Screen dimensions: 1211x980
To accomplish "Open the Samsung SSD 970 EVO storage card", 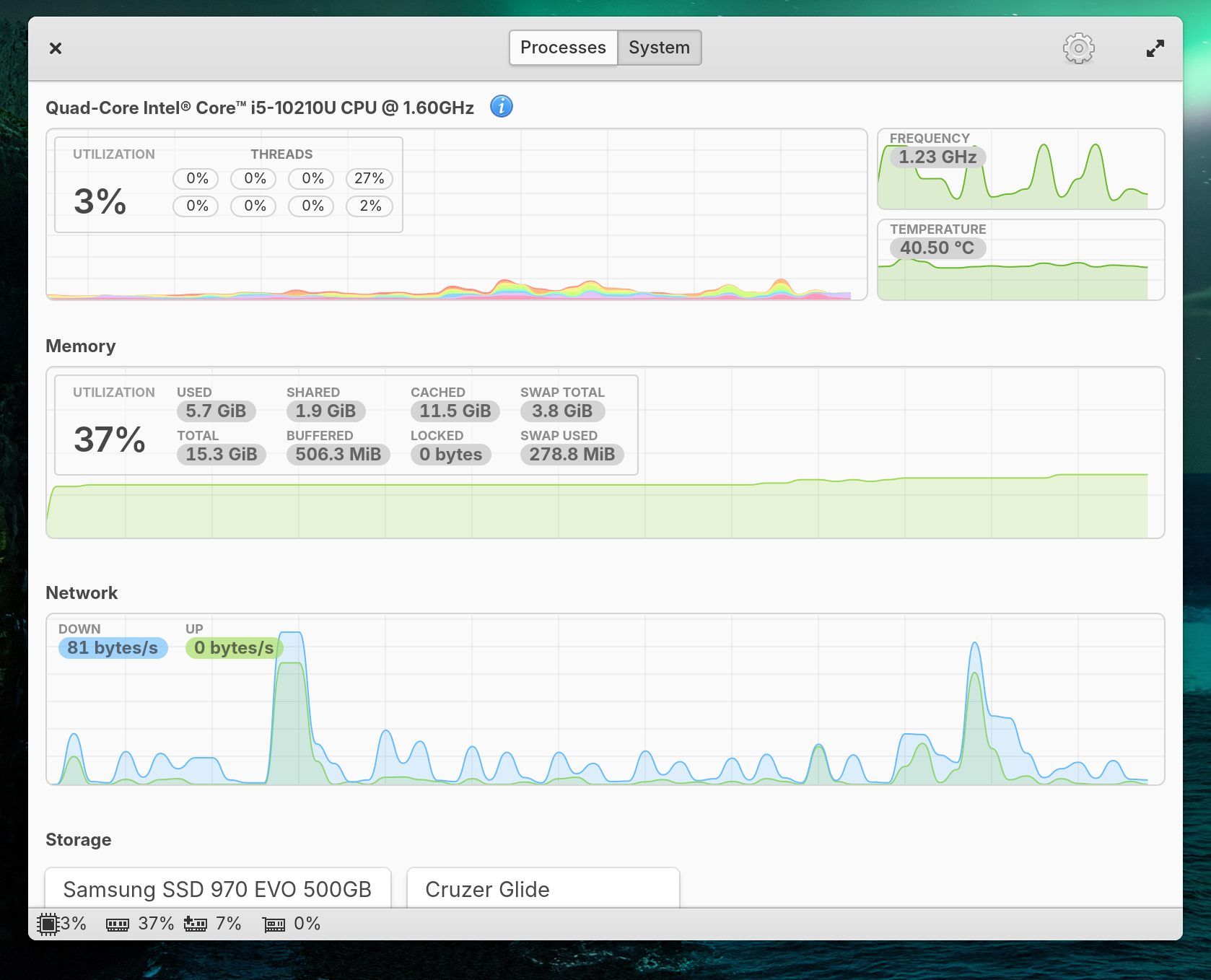I will point(217,888).
